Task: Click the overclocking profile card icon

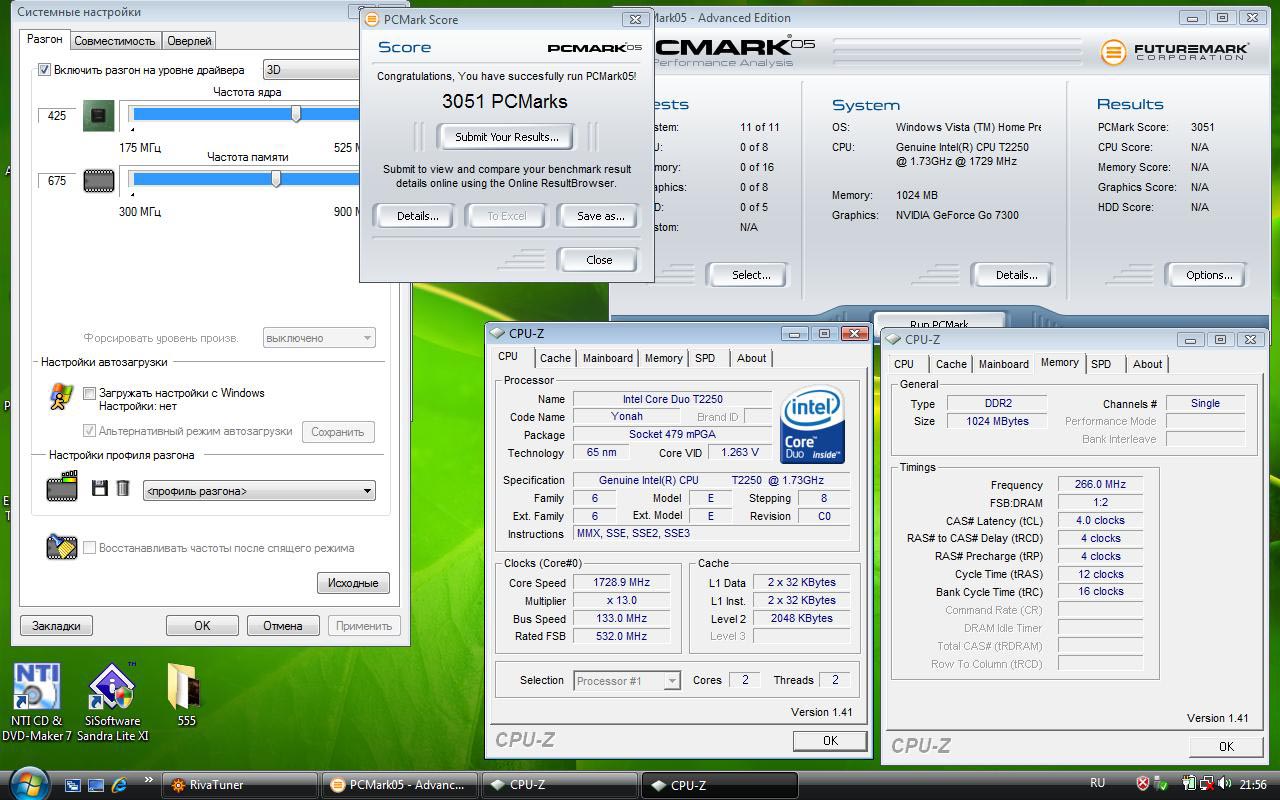Action: click(62, 488)
